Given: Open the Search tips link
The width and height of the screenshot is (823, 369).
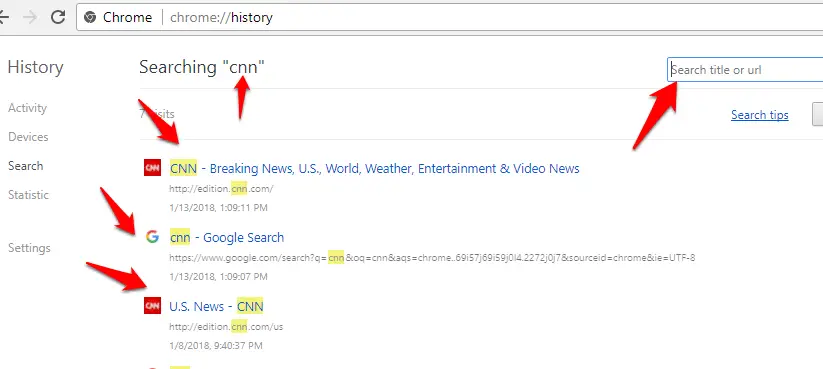Looking at the screenshot, I should point(759,115).
